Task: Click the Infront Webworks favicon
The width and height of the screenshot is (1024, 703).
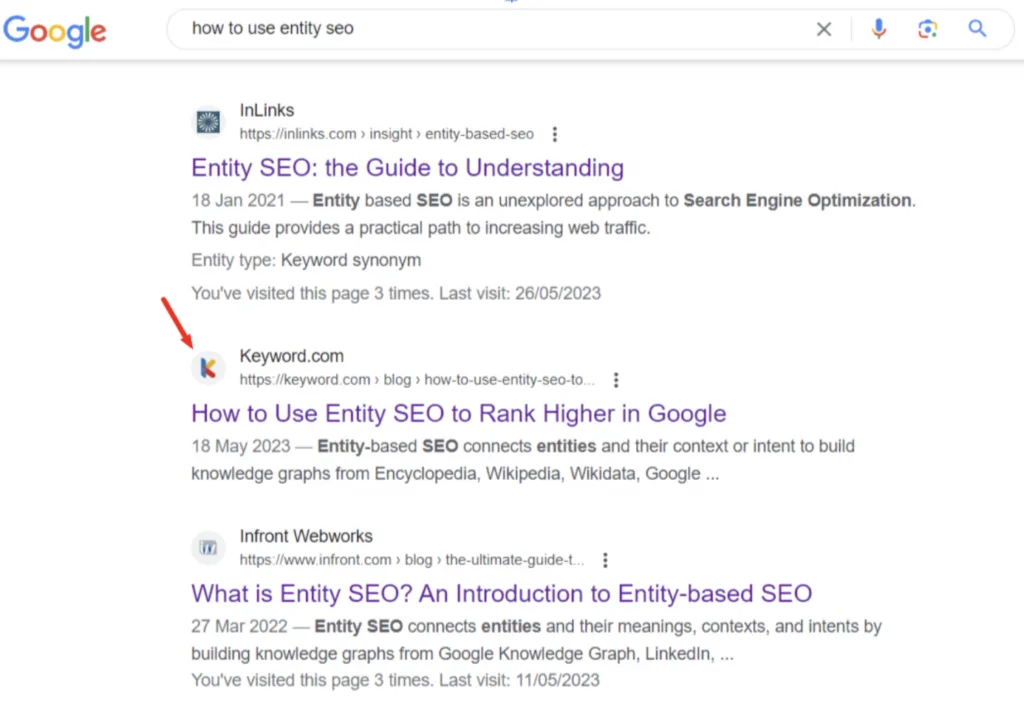Action: (208, 547)
